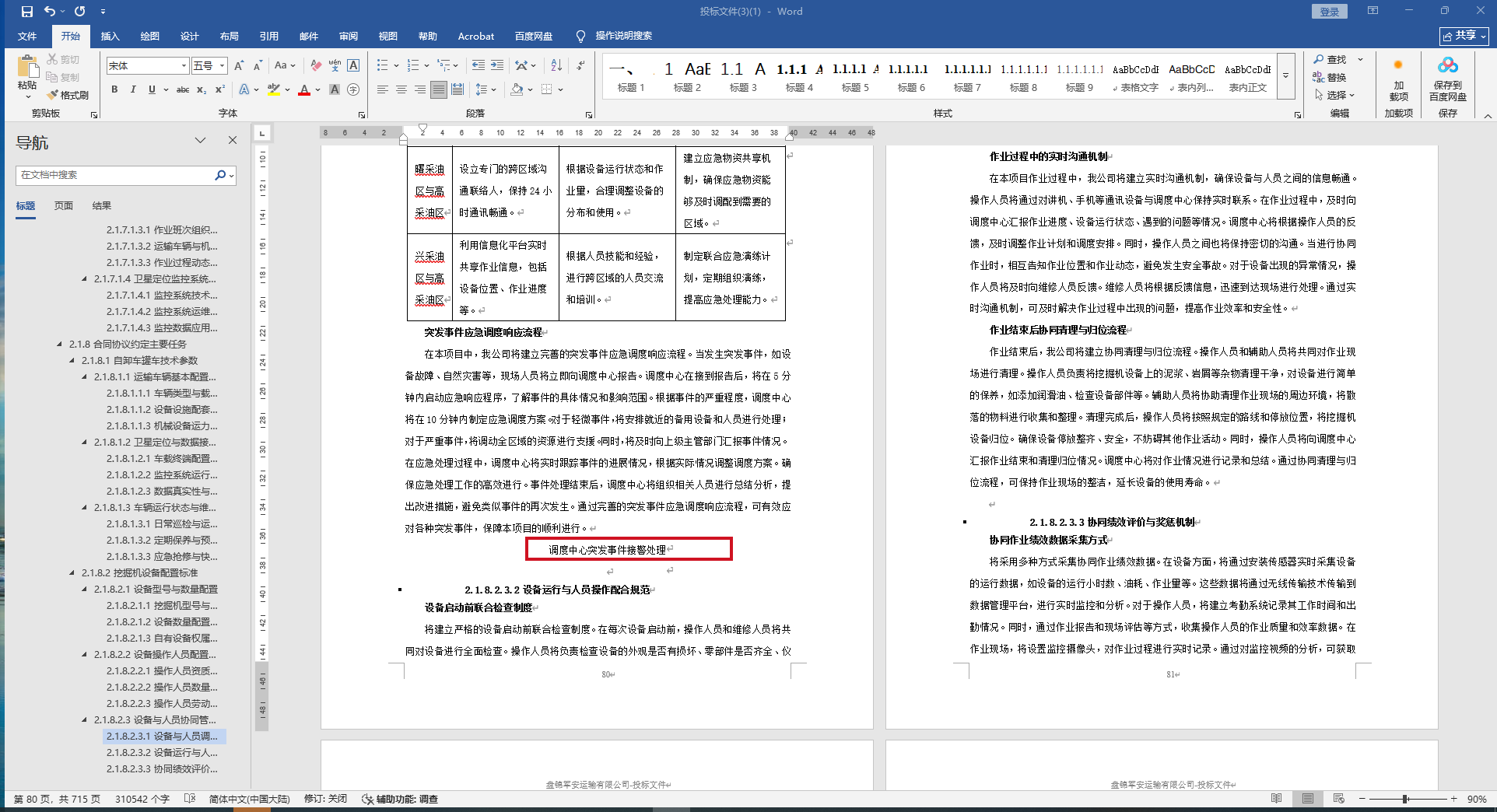Click the Paste clipboard icon
The height and width of the screenshot is (812, 1497).
click(x=27, y=68)
